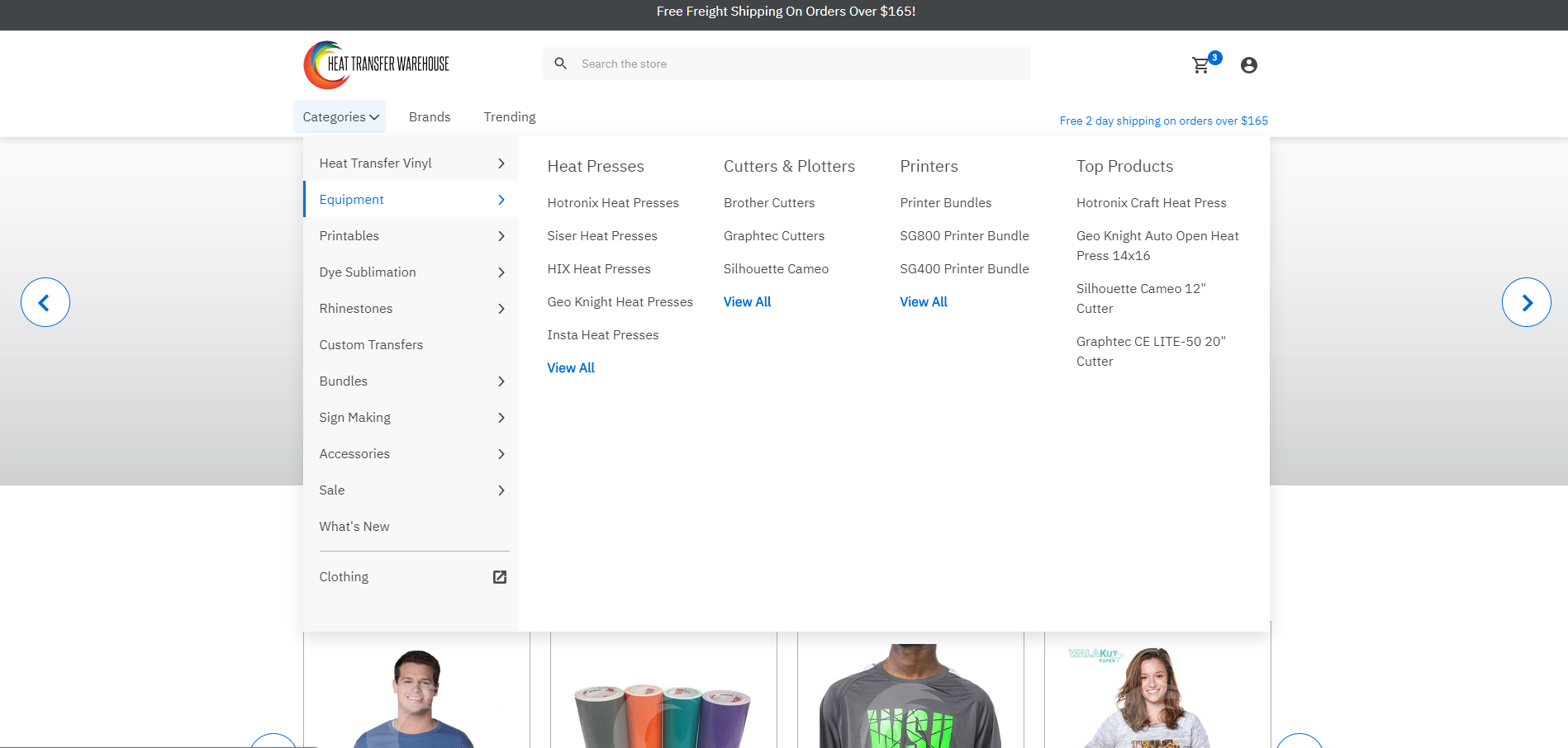1568x748 pixels.
Task: Open SG400 Printer Bundle link
Action: (965, 269)
